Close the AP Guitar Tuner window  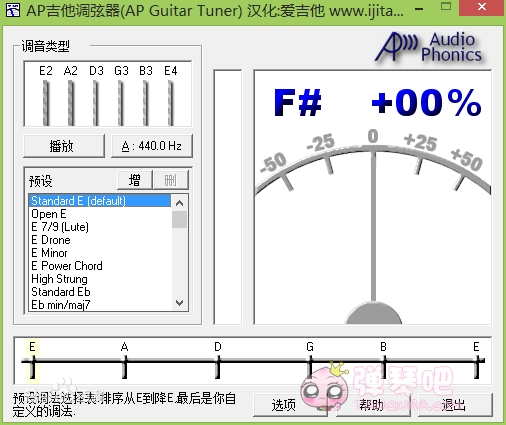tap(482, 7)
